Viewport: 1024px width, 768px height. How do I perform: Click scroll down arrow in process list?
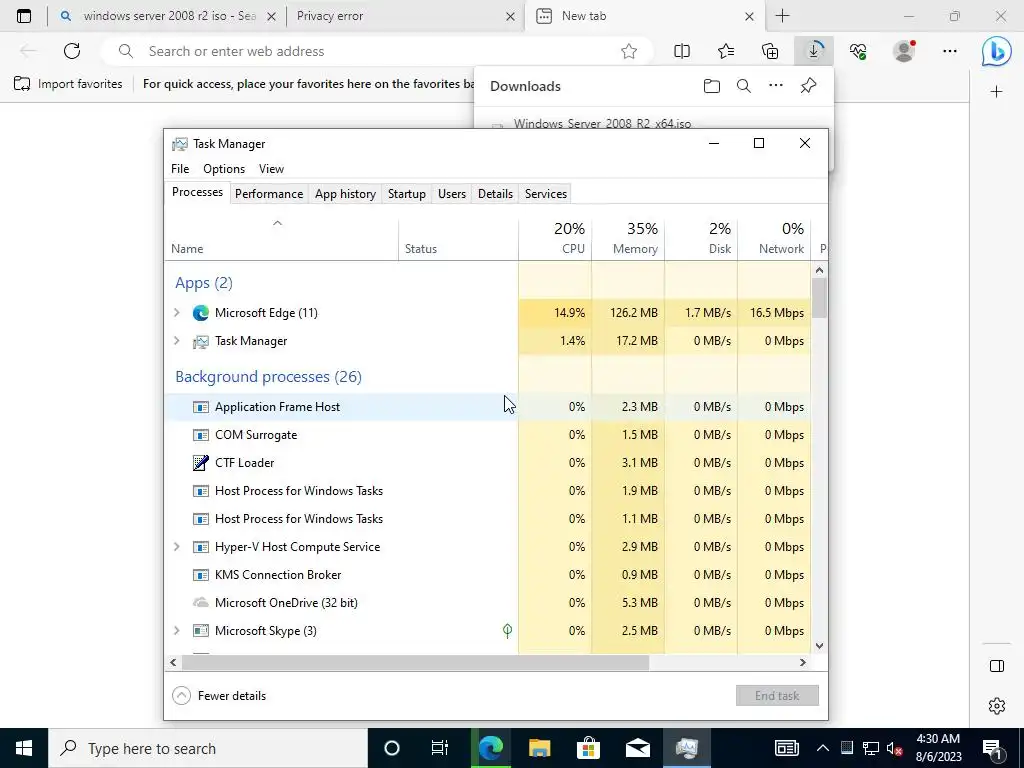click(x=820, y=646)
